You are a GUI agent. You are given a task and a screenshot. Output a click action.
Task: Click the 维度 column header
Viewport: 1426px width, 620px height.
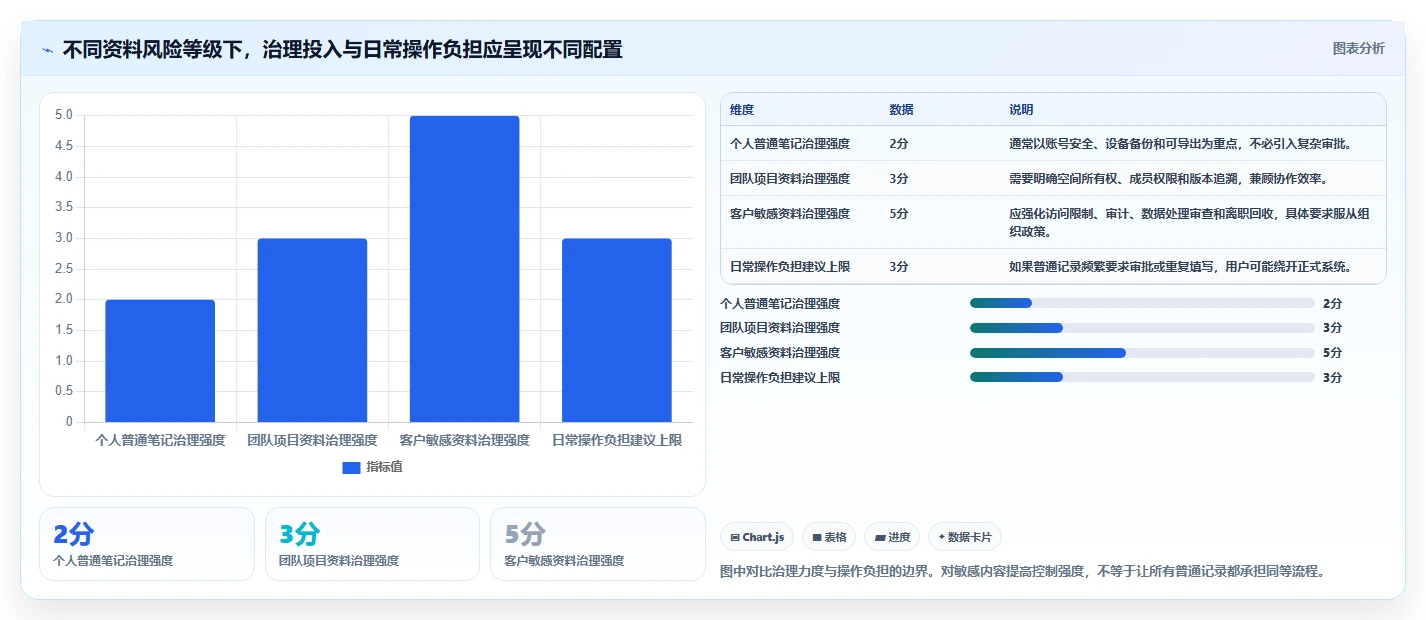click(x=742, y=110)
